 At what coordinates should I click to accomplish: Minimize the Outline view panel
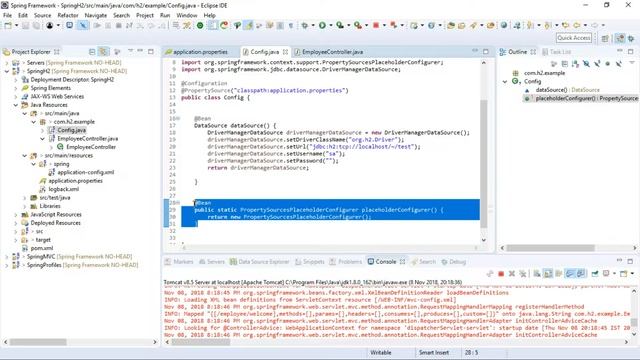click(x=620, y=51)
